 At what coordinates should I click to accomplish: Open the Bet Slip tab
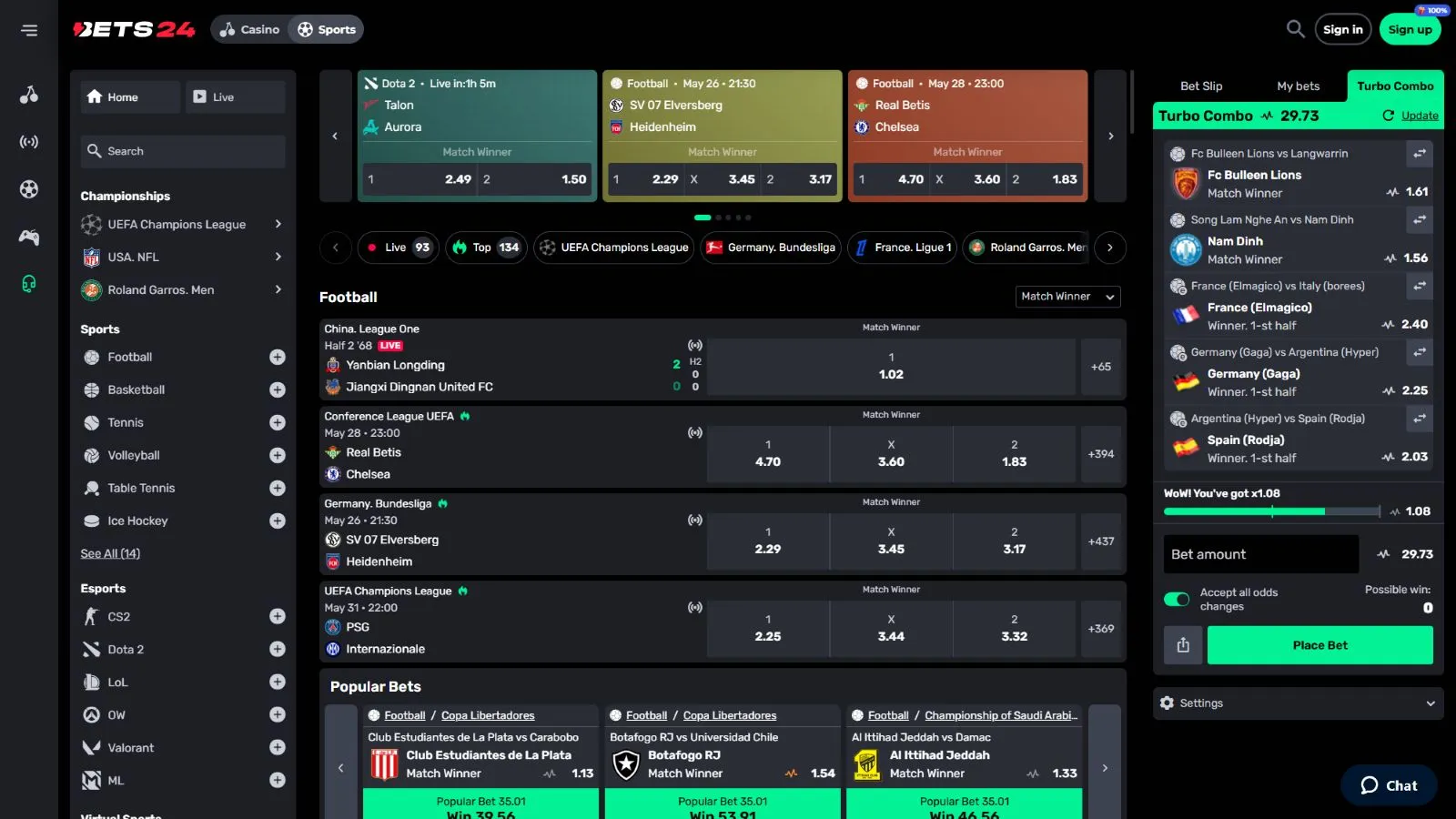click(x=1201, y=86)
